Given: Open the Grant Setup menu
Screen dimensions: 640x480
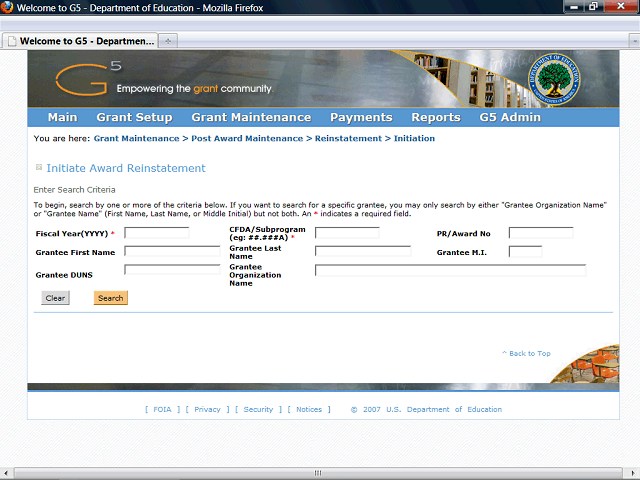Looking at the screenshot, I should (134, 117).
